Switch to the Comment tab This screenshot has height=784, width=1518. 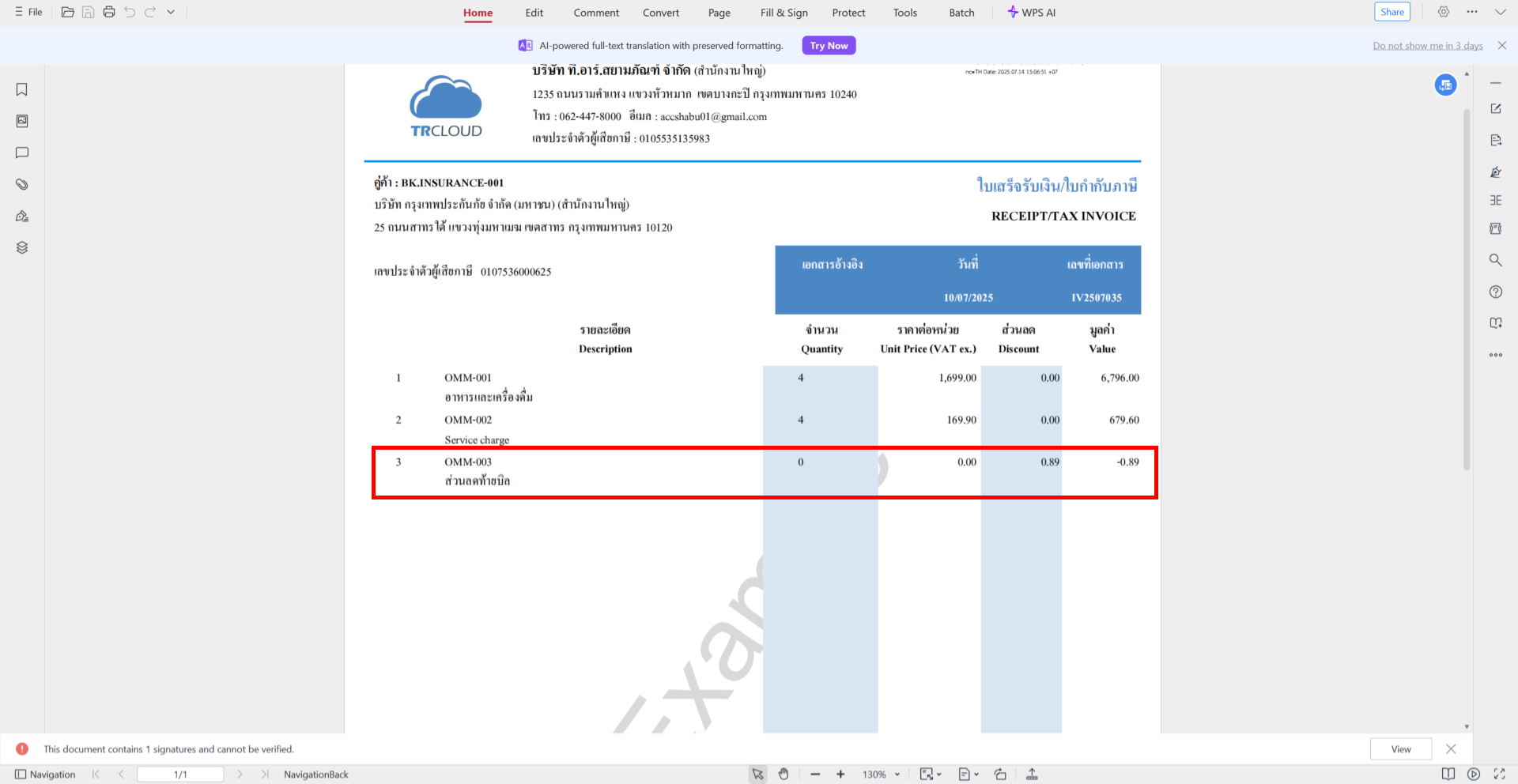point(596,13)
